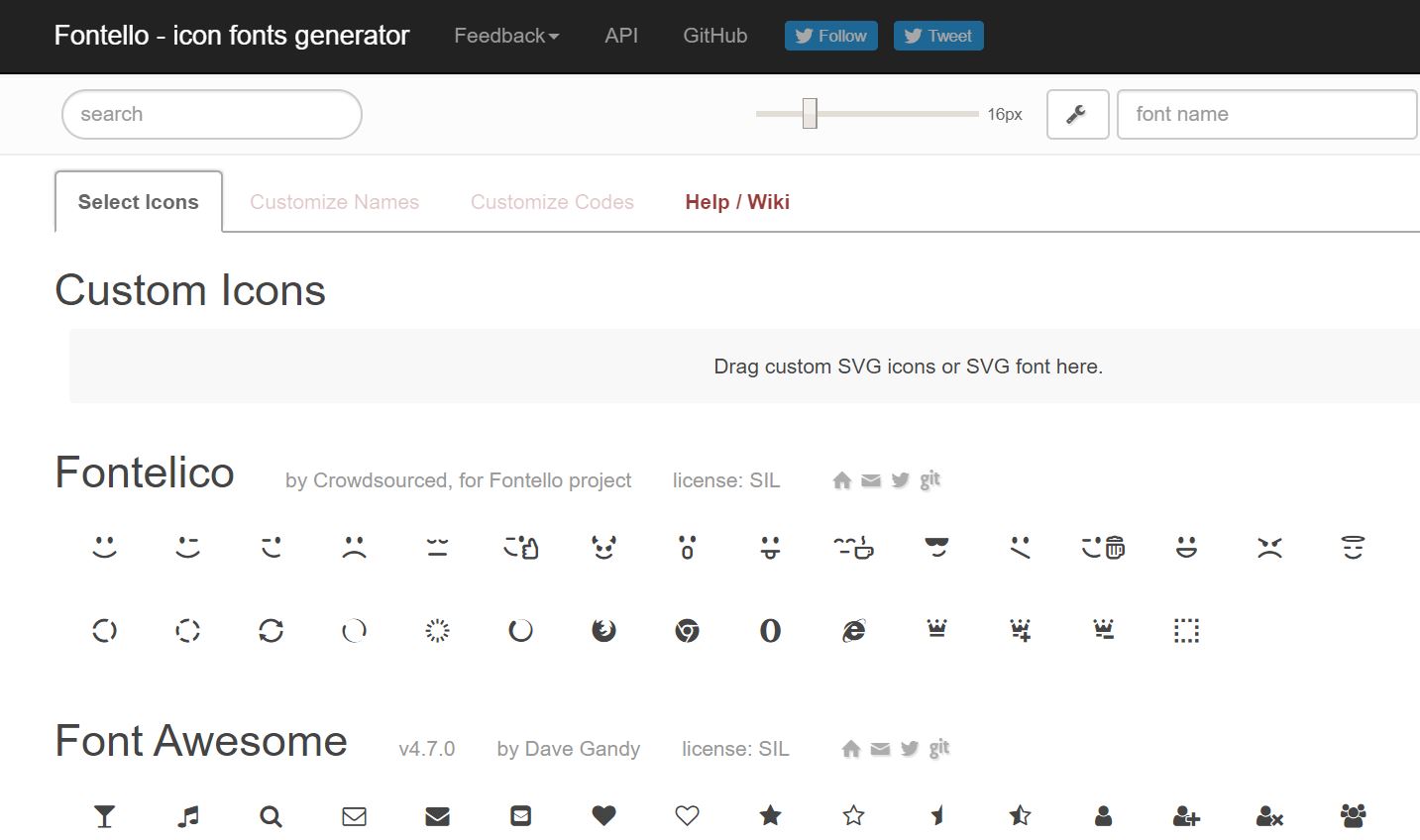Screen dimensions: 1420x840
Task: Select the tongue-out emoticon icon
Action: (x=771, y=547)
